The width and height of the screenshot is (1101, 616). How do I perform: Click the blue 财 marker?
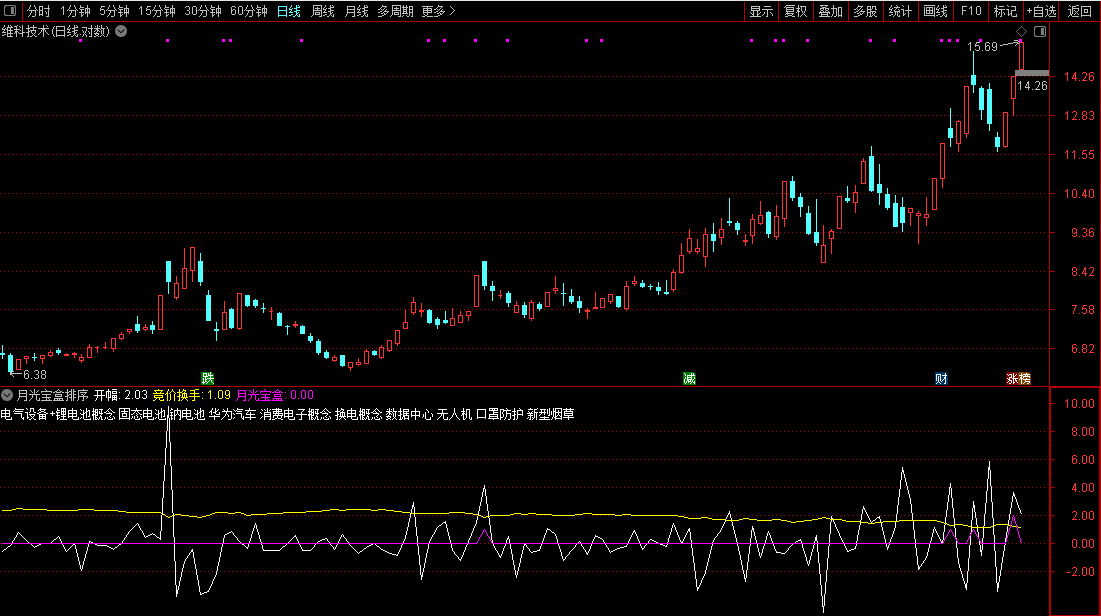941,379
